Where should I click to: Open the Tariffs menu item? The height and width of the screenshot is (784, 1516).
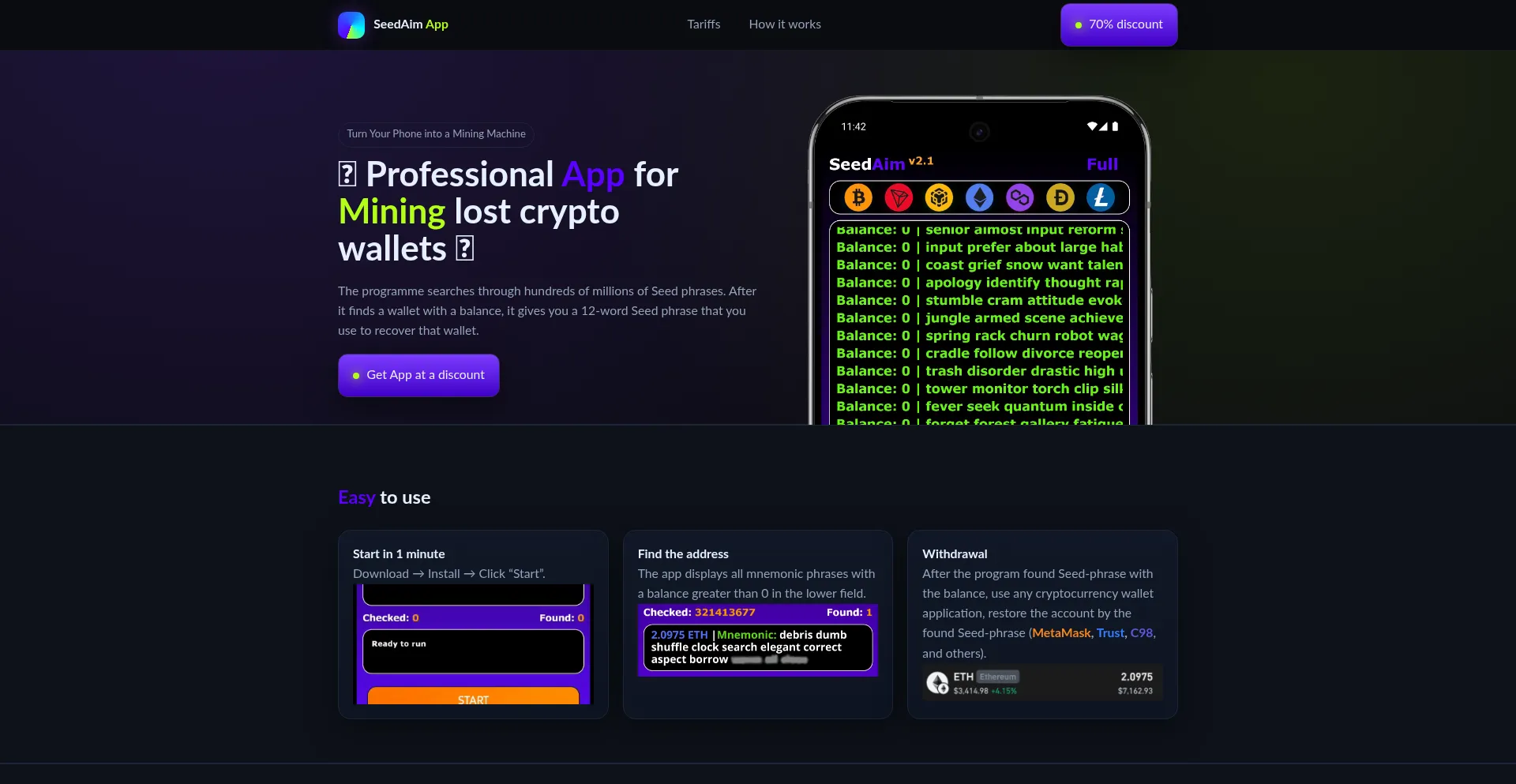(x=704, y=24)
